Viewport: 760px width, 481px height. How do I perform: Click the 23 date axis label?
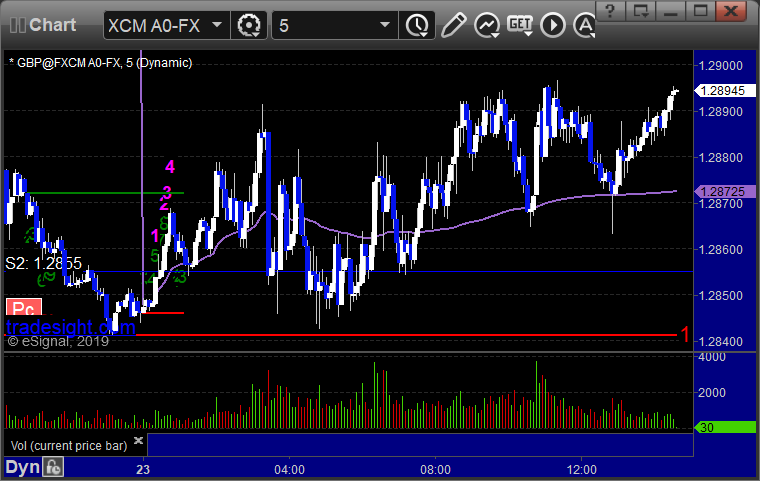coord(143,470)
